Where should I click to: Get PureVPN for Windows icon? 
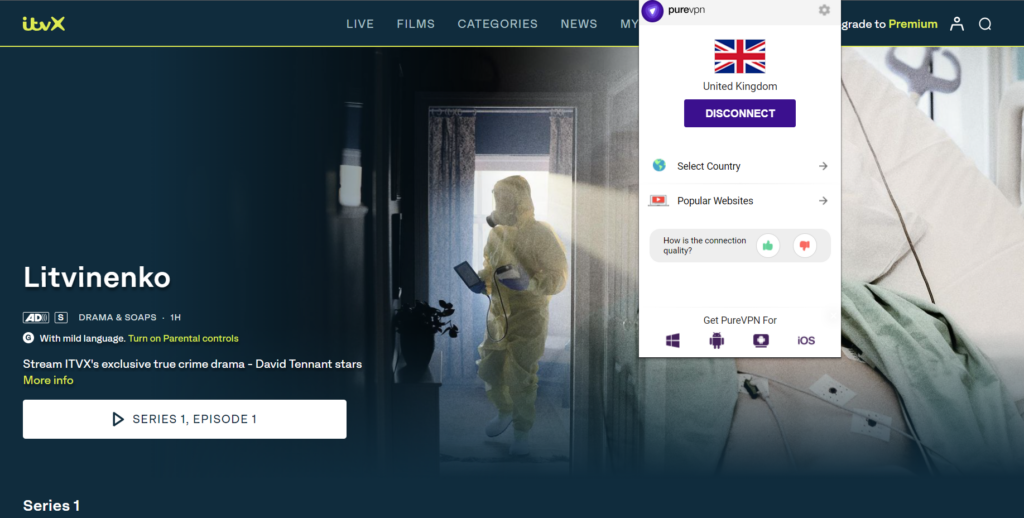point(673,341)
